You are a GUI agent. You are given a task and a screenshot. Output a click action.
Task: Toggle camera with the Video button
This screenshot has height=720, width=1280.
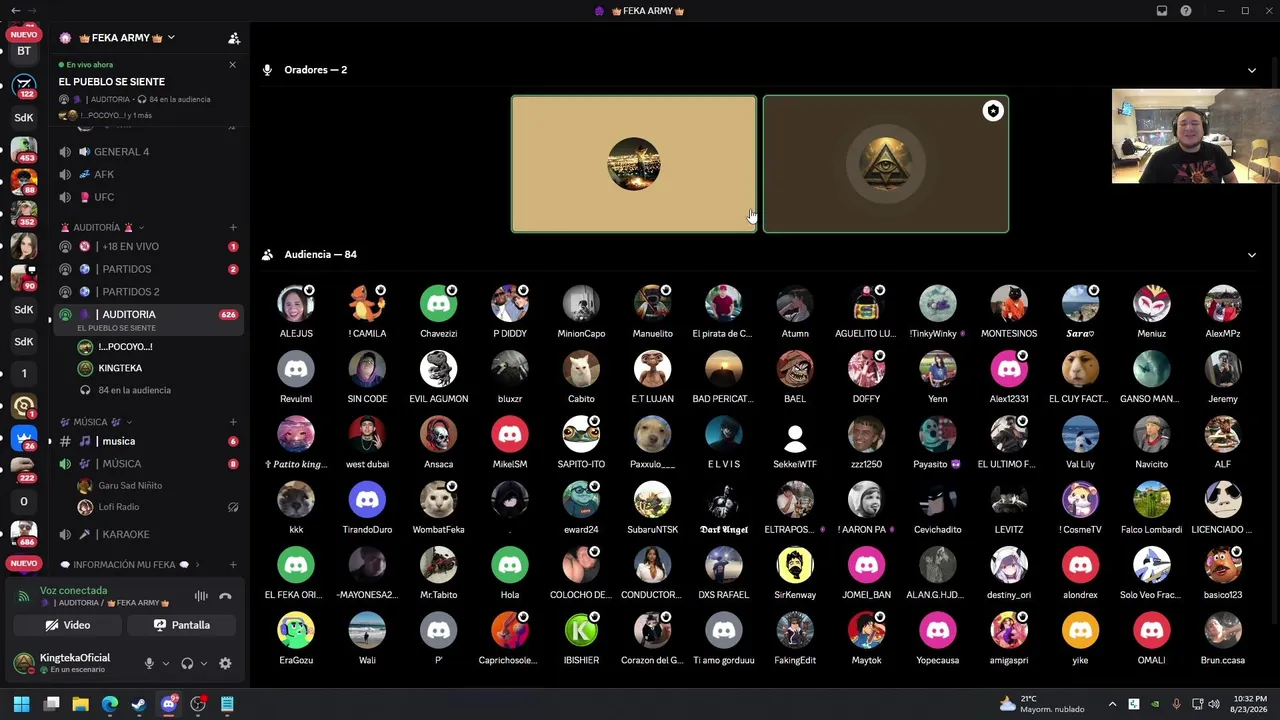pos(68,625)
